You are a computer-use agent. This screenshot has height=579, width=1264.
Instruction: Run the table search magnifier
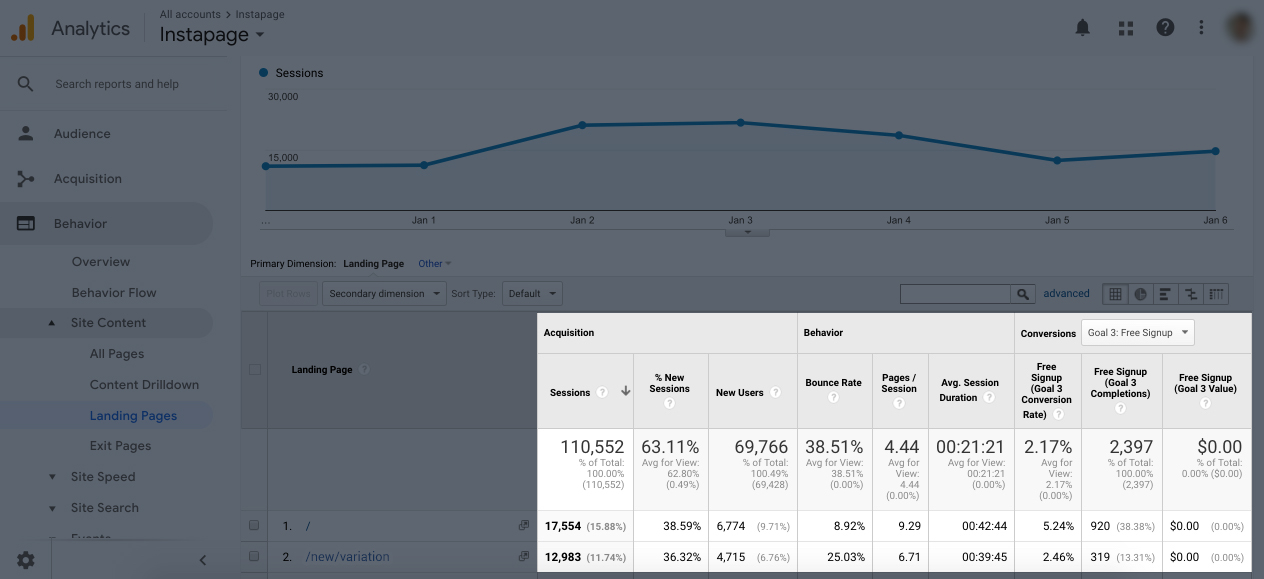pyautogui.click(x=1023, y=293)
